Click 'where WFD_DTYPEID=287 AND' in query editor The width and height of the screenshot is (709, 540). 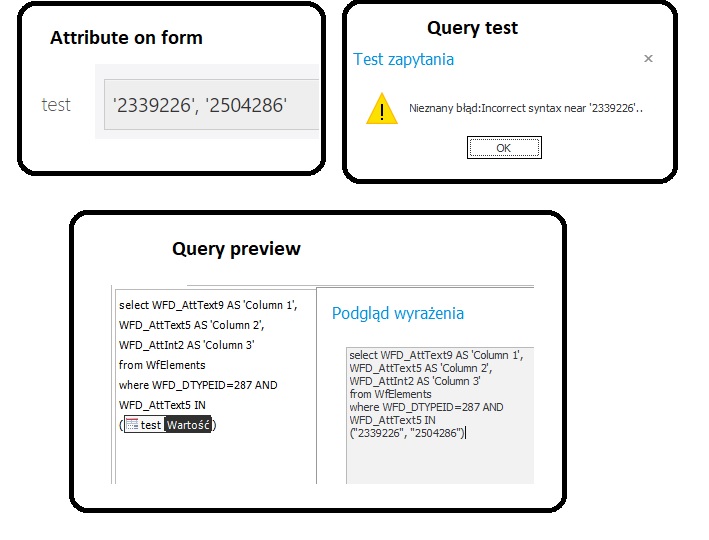tap(198, 385)
